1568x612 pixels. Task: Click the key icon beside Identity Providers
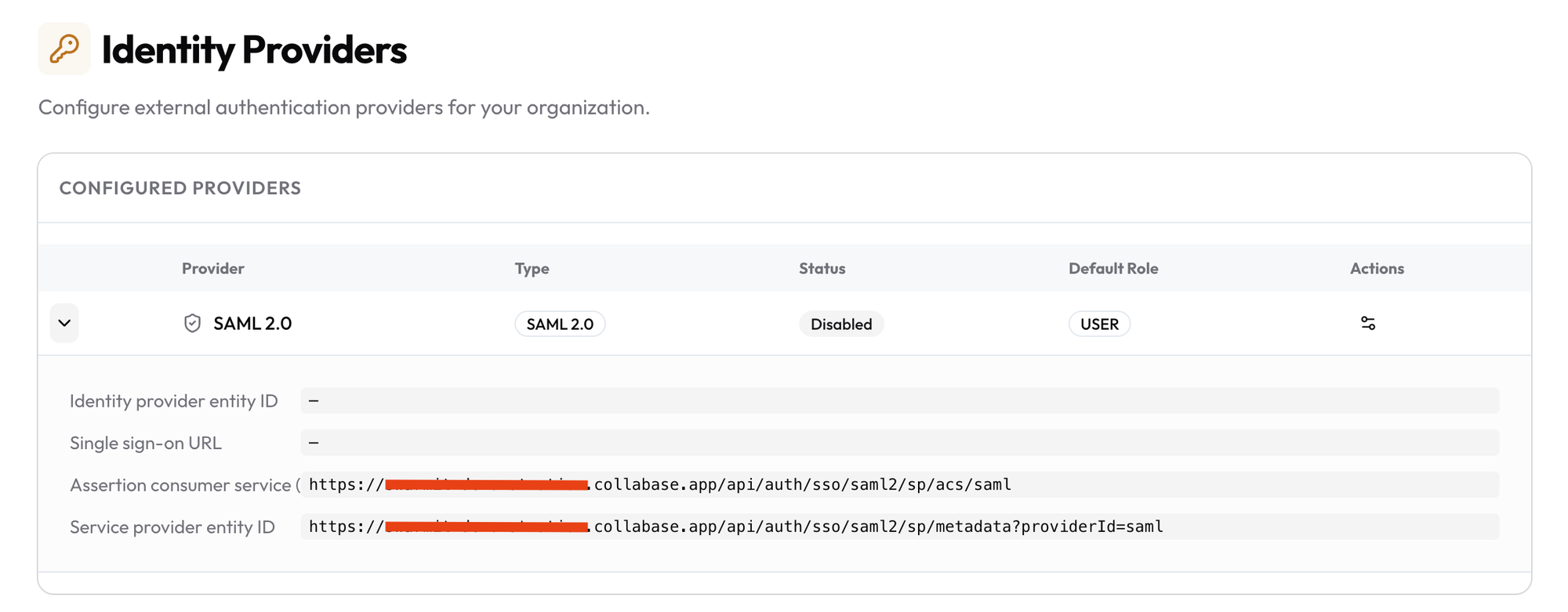64,49
